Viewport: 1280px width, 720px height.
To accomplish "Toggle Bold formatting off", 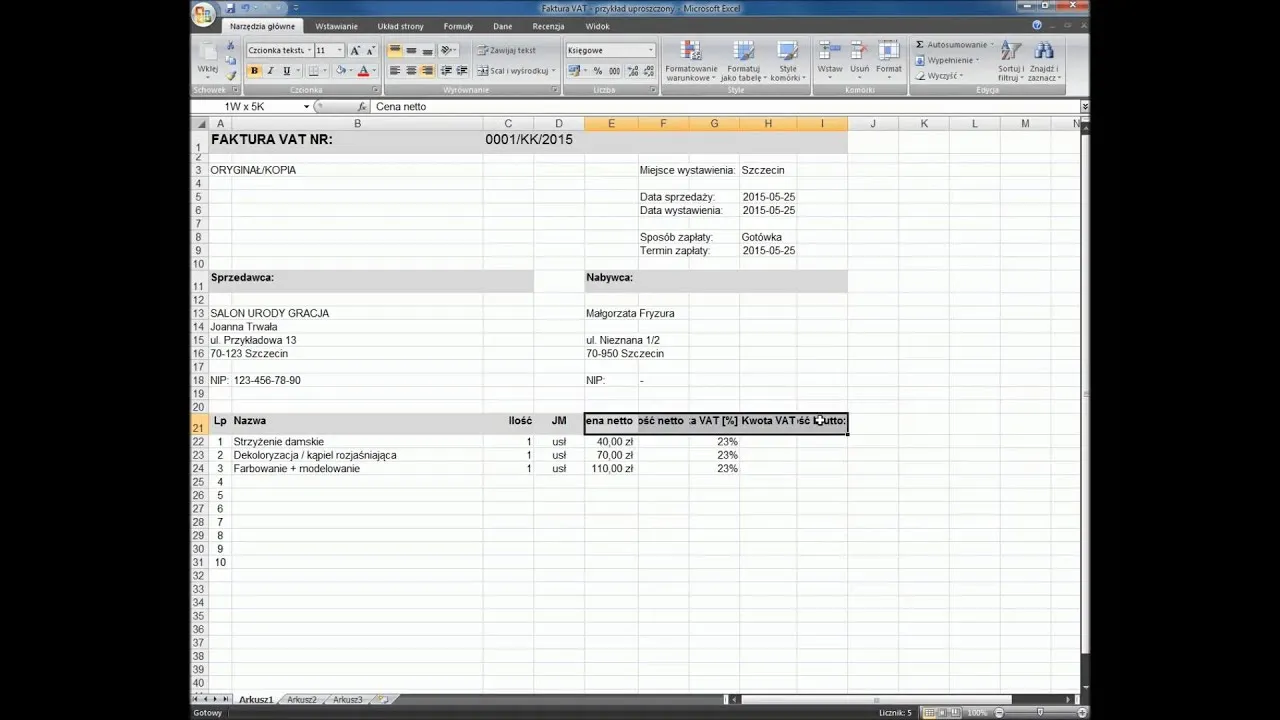I will [254, 71].
